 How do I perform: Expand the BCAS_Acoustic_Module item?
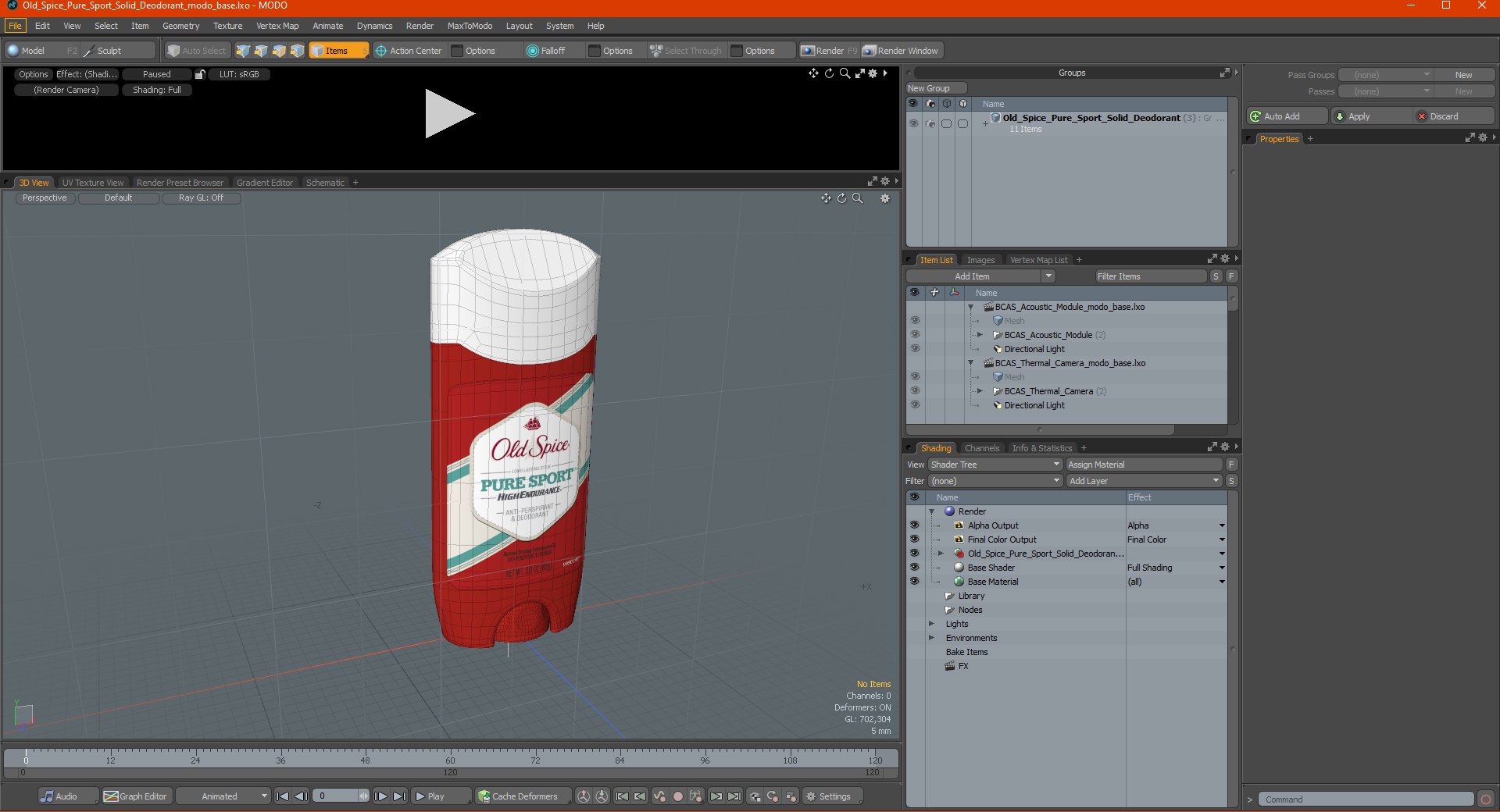(980, 335)
